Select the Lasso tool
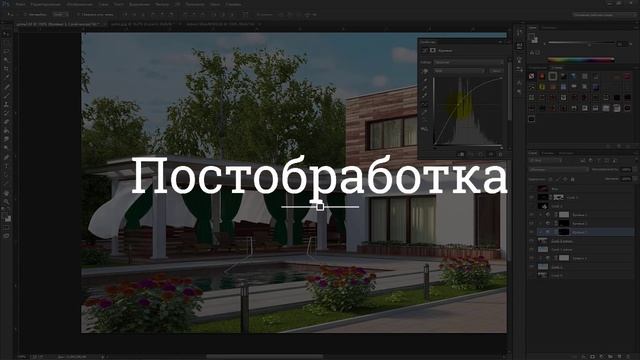Viewport: 640px width, 360px height. [6, 51]
